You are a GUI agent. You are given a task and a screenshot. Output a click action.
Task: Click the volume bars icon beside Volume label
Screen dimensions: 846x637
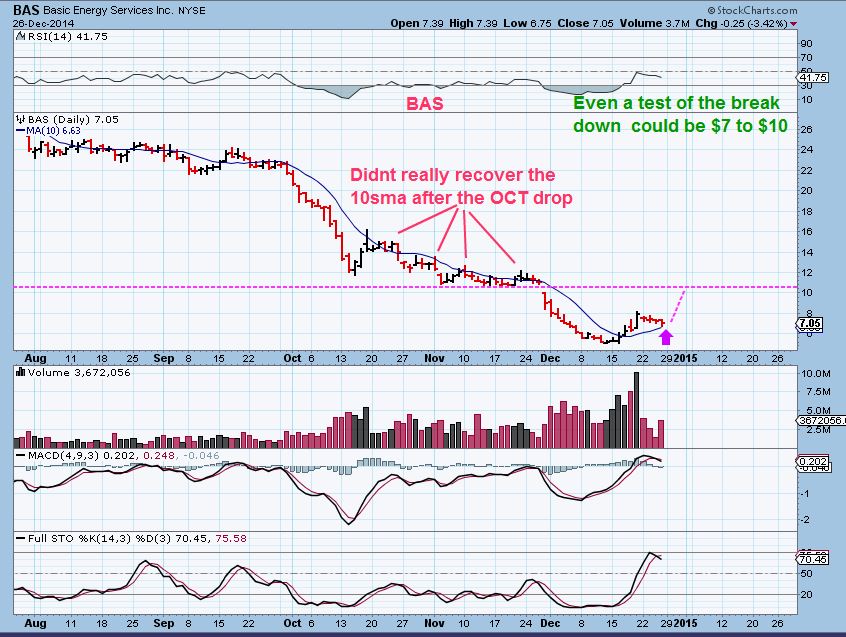point(21,372)
